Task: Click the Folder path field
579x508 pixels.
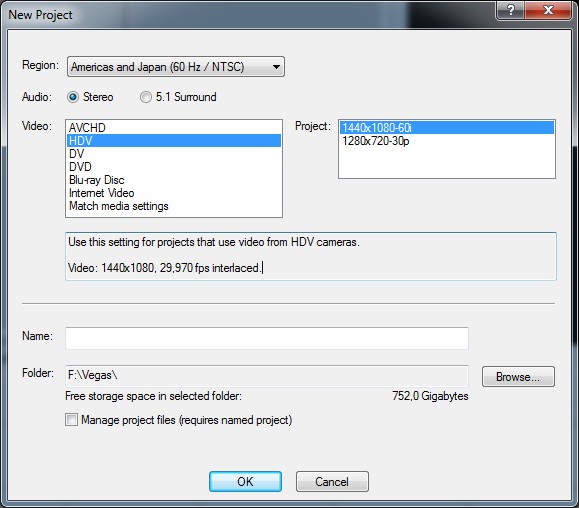Action: [x=267, y=376]
